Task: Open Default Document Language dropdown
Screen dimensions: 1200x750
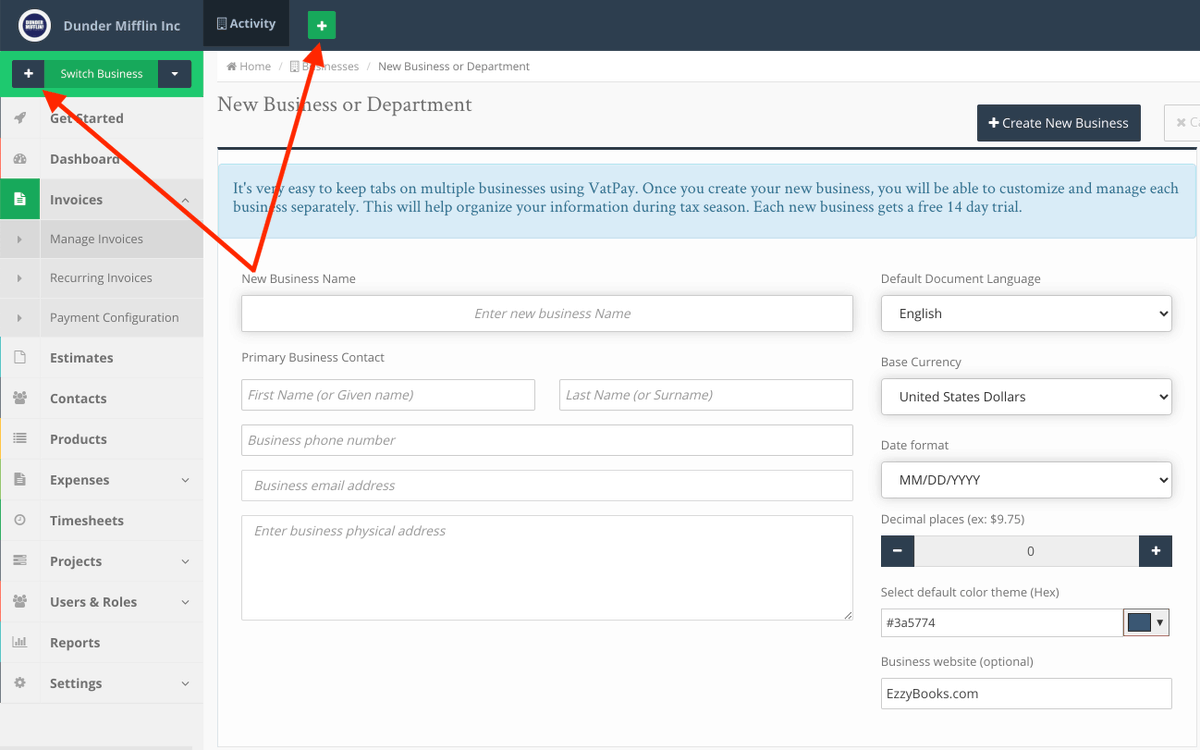Action: pyautogui.click(x=1026, y=313)
